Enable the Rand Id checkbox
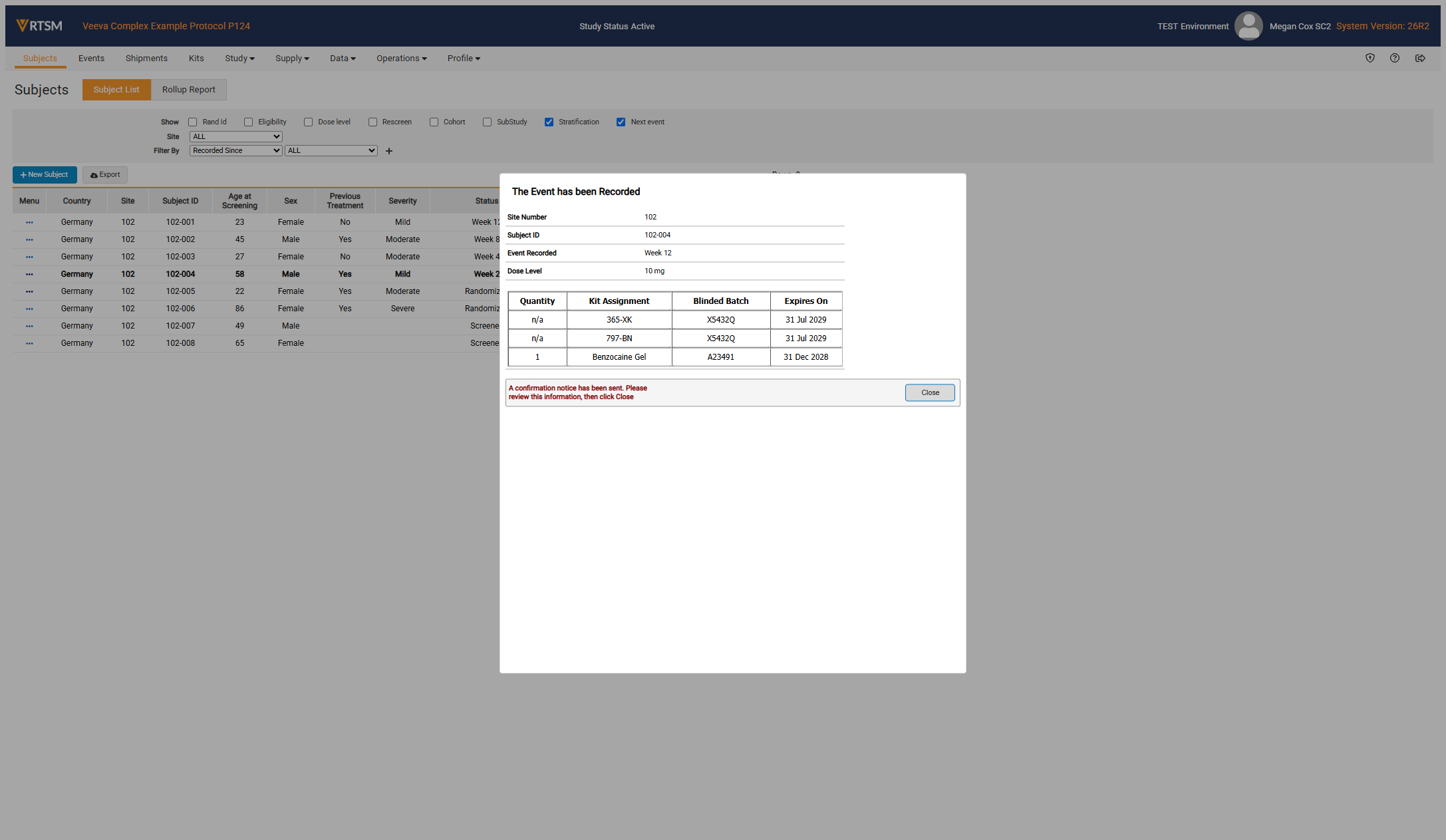 click(x=192, y=122)
